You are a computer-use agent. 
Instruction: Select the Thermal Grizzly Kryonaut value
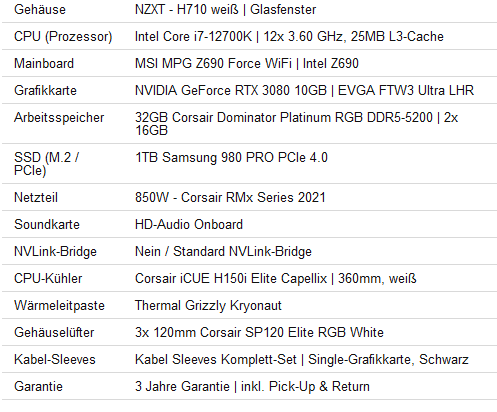pos(208,305)
